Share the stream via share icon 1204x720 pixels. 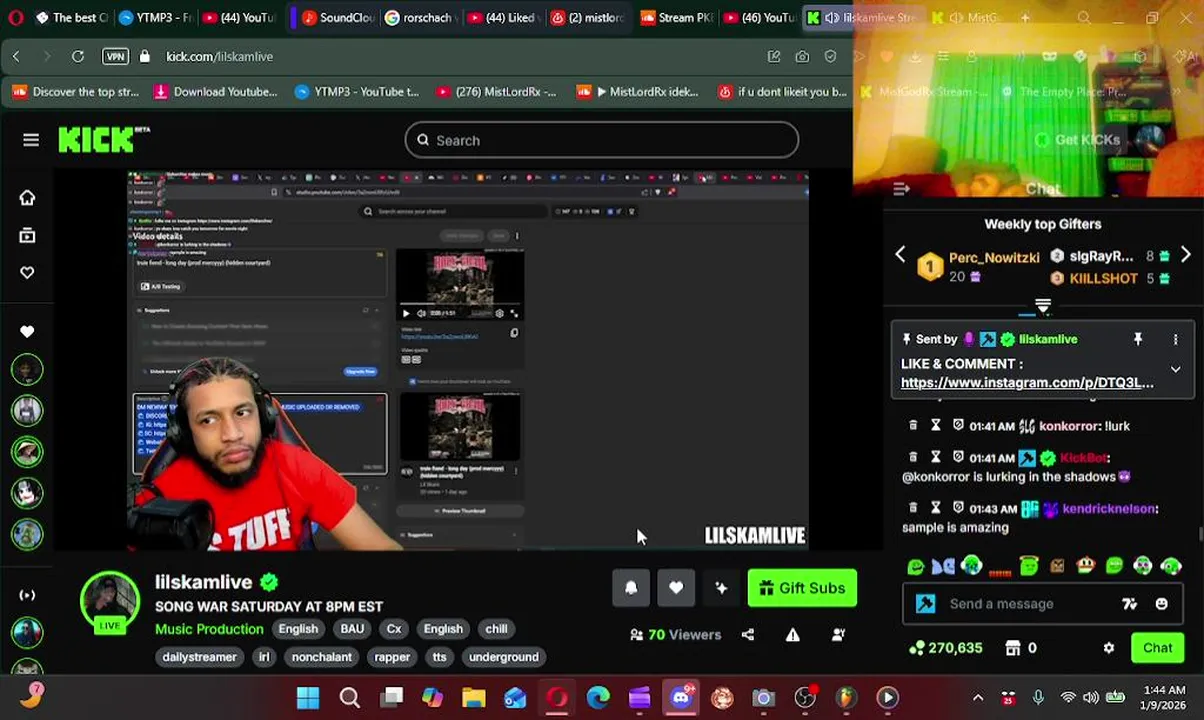point(748,634)
